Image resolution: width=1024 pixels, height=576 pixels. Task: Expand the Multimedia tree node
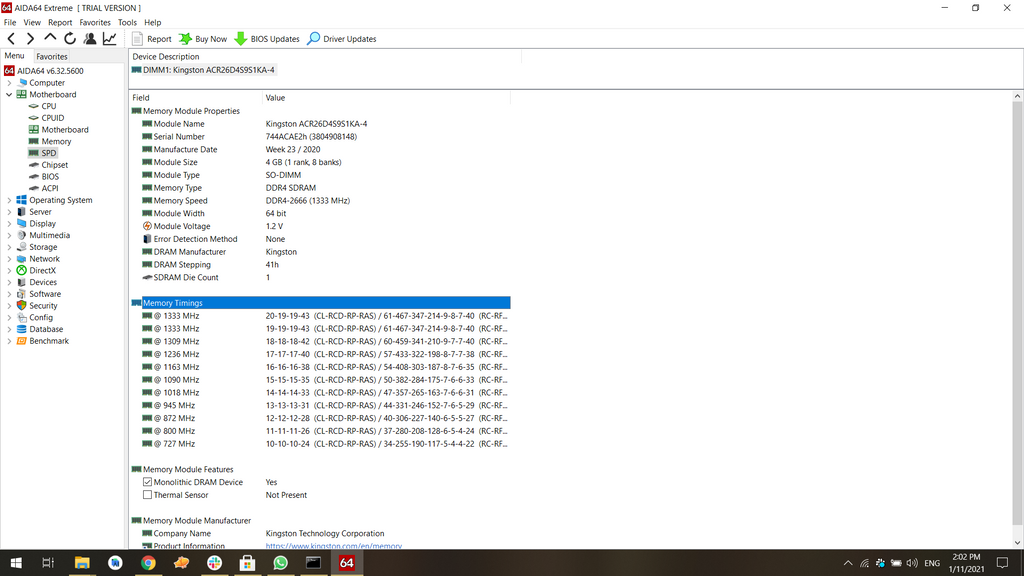click(x=9, y=236)
